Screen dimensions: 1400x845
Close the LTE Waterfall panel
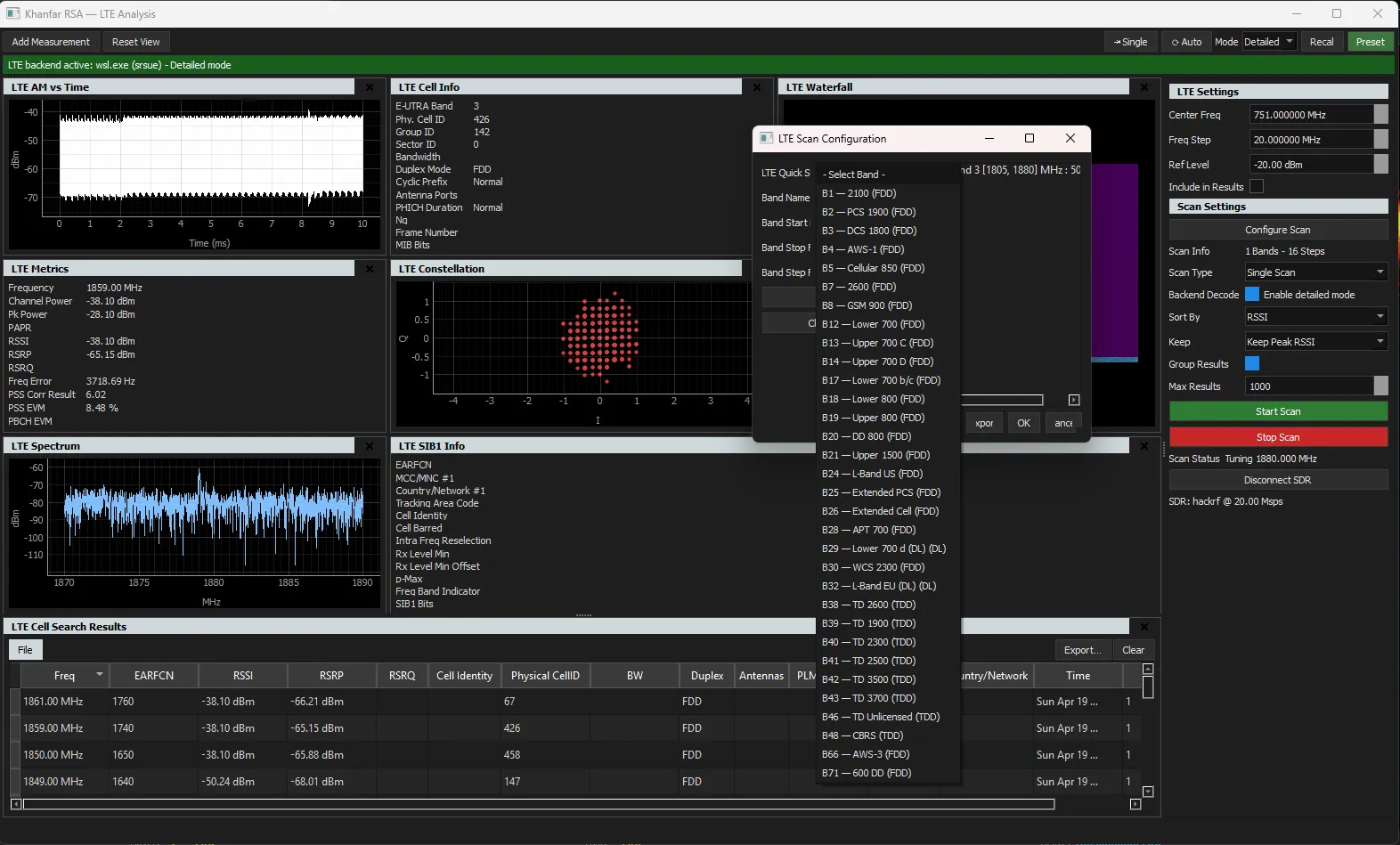pyautogui.click(x=1144, y=87)
